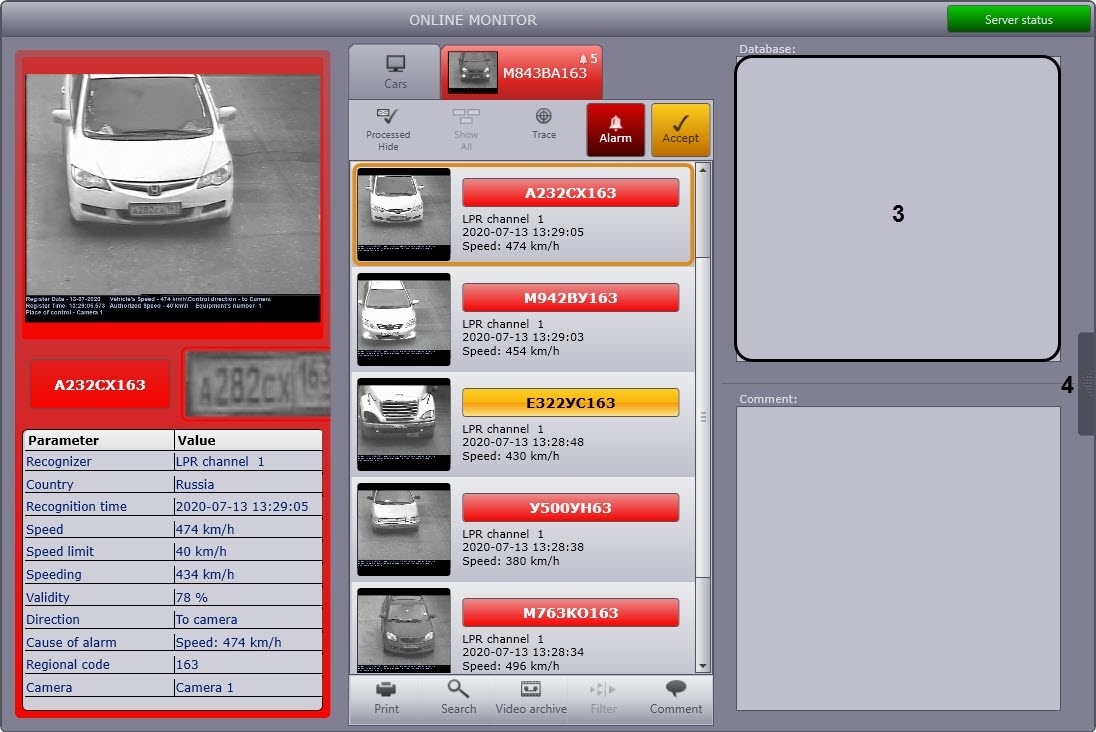This screenshot has height=732, width=1096.
Task: Check the Server status button
Action: click(x=1018, y=20)
